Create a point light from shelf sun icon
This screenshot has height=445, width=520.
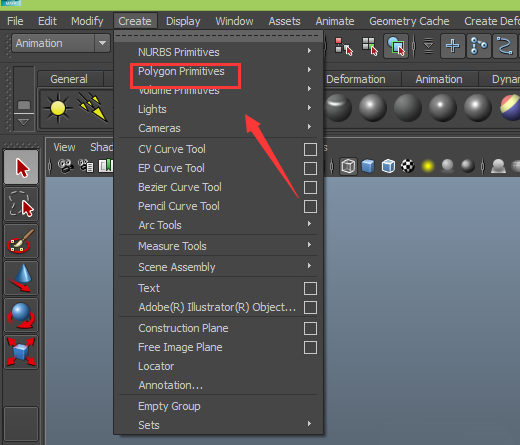pos(58,108)
